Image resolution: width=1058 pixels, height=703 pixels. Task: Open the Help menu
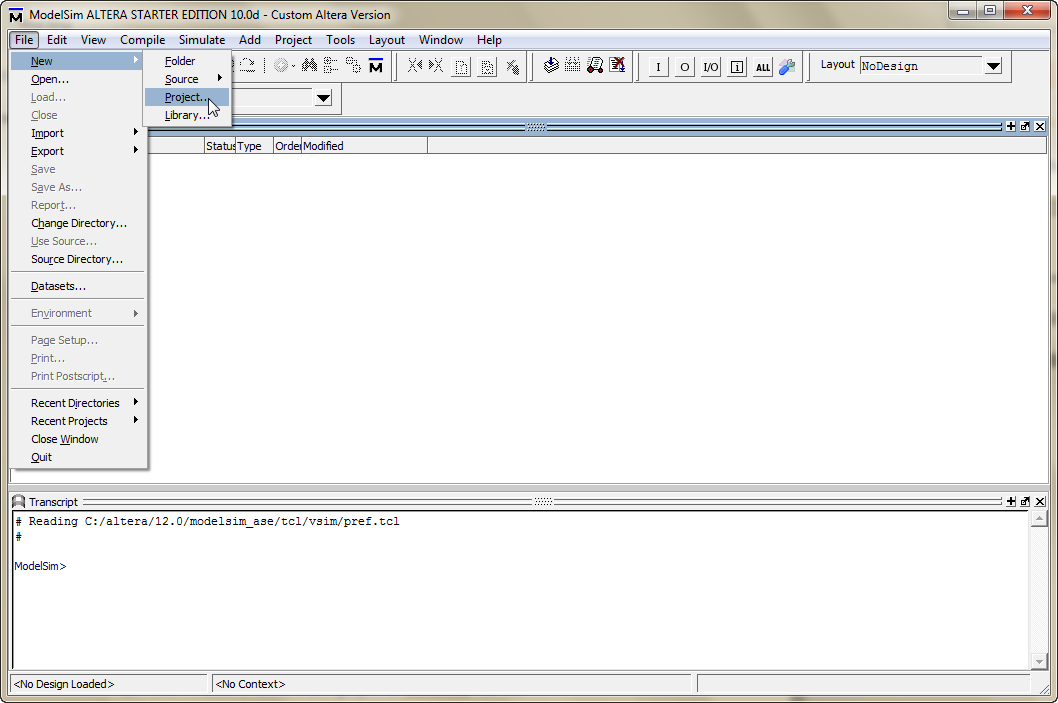click(489, 40)
